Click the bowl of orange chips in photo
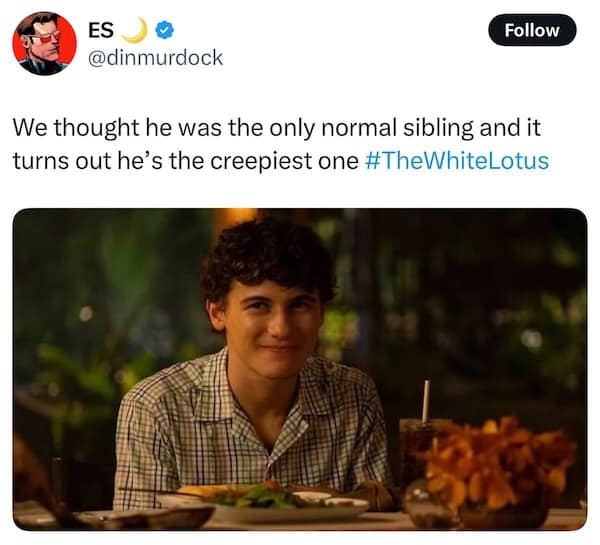The height and width of the screenshot is (545, 600). click(497, 471)
